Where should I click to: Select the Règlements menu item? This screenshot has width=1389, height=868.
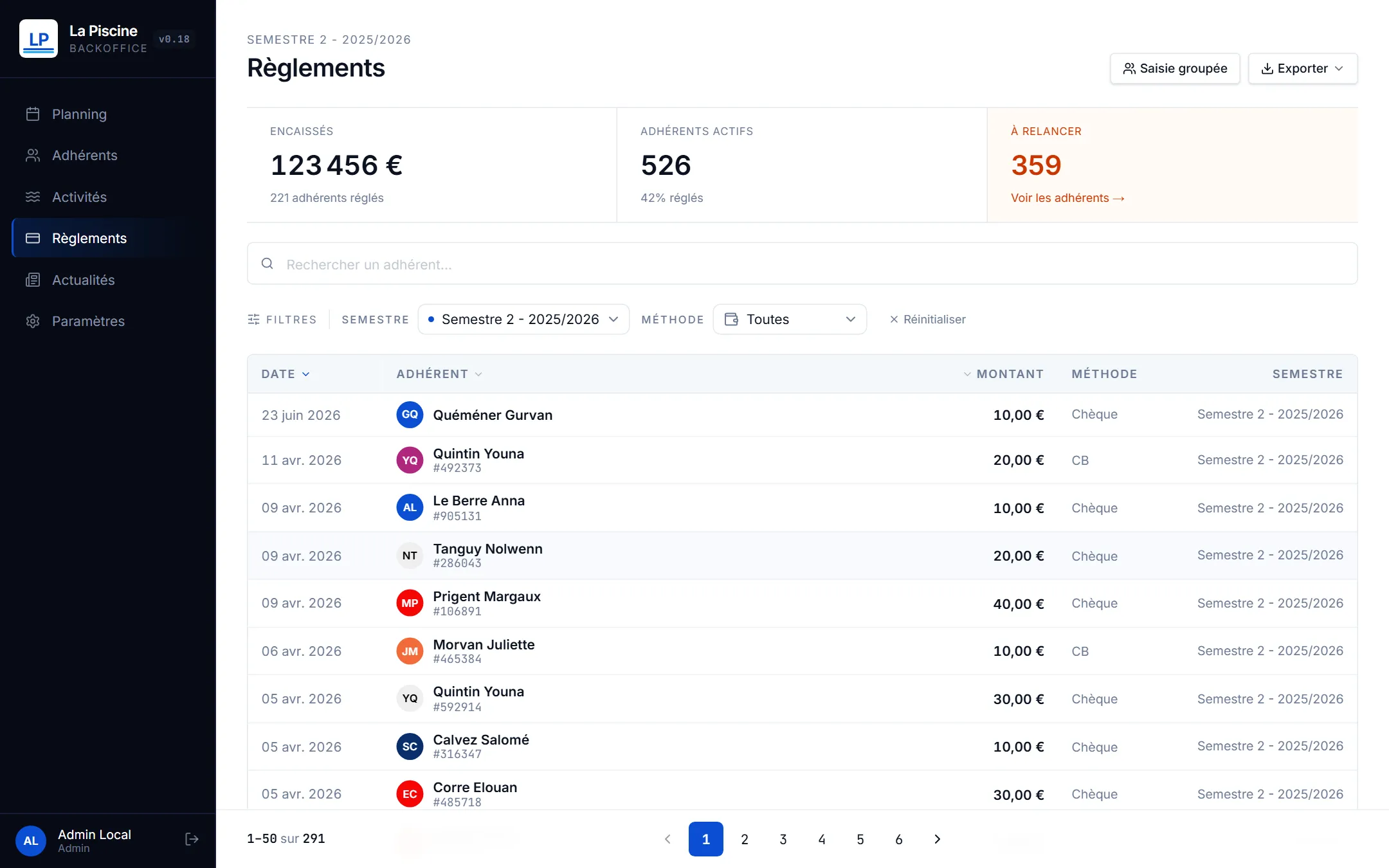point(108,239)
